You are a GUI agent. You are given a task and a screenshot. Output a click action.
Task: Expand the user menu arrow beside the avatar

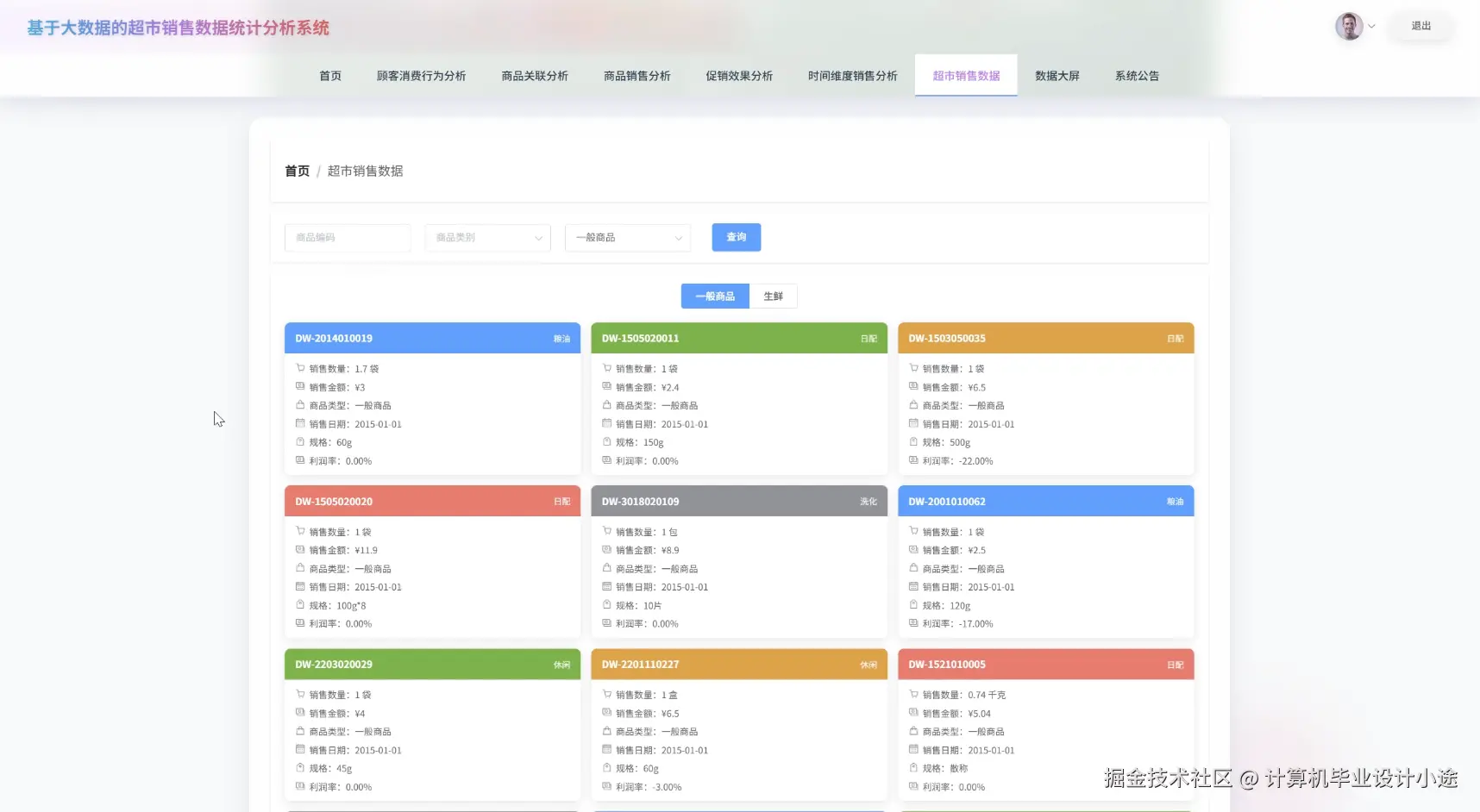(1371, 26)
